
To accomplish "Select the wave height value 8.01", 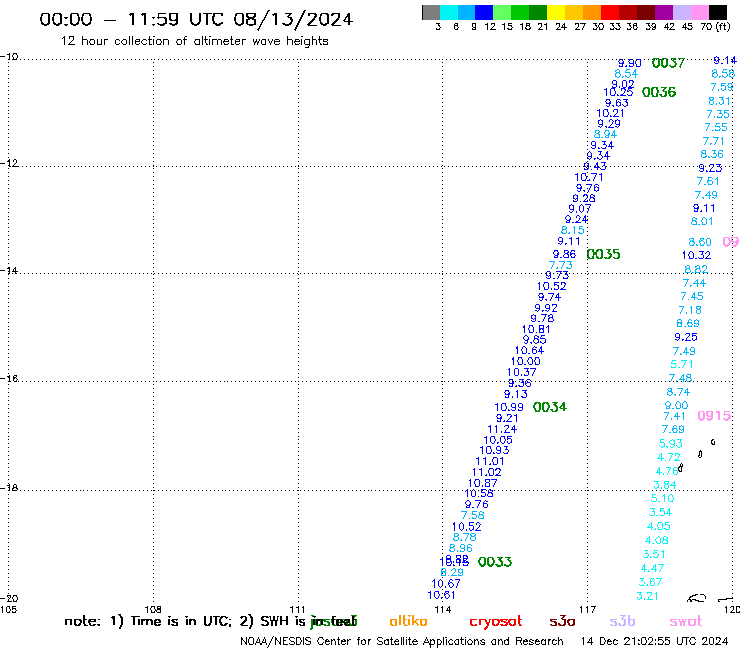I will coord(702,221).
